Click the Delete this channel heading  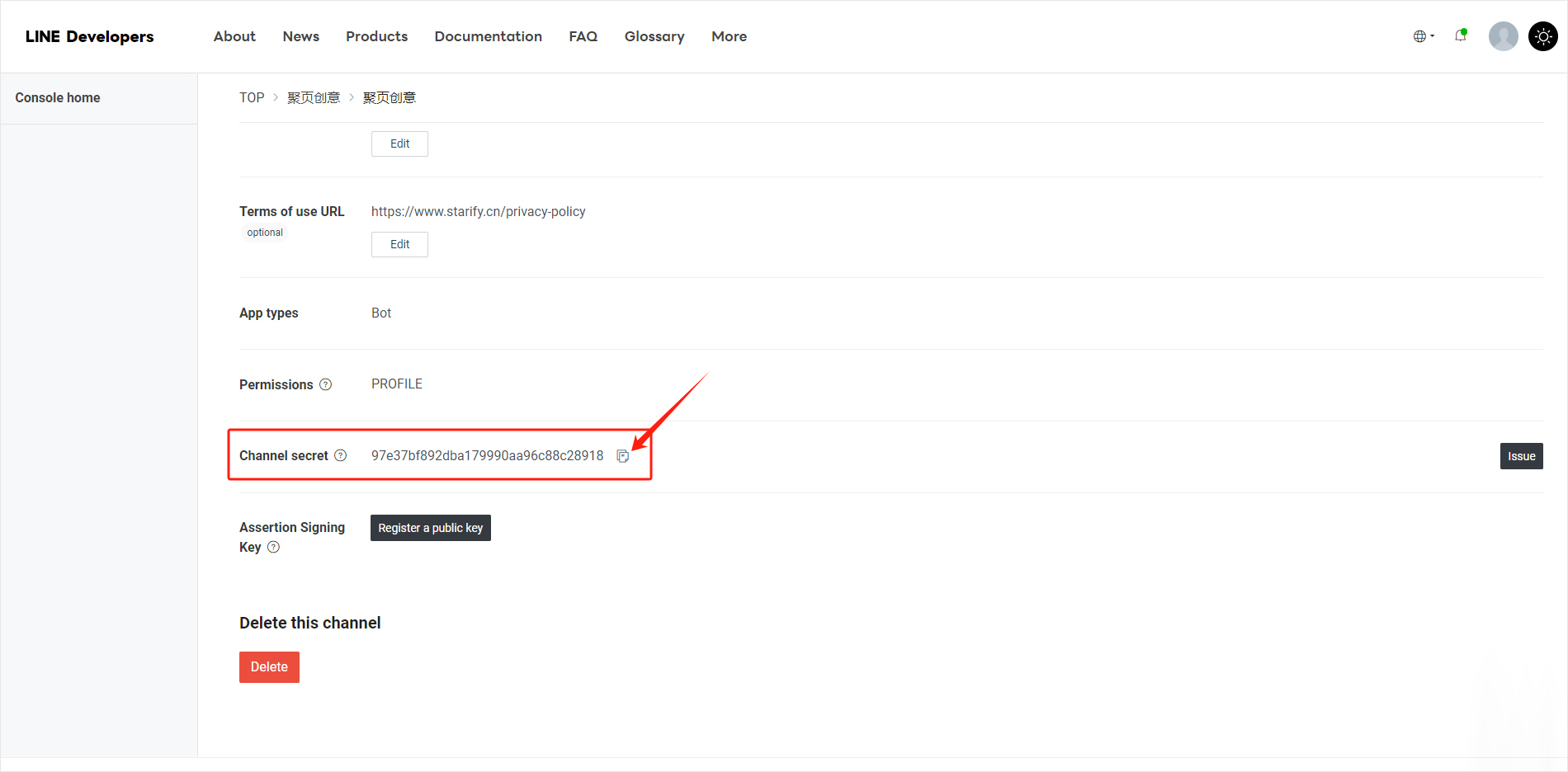coord(310,623)
